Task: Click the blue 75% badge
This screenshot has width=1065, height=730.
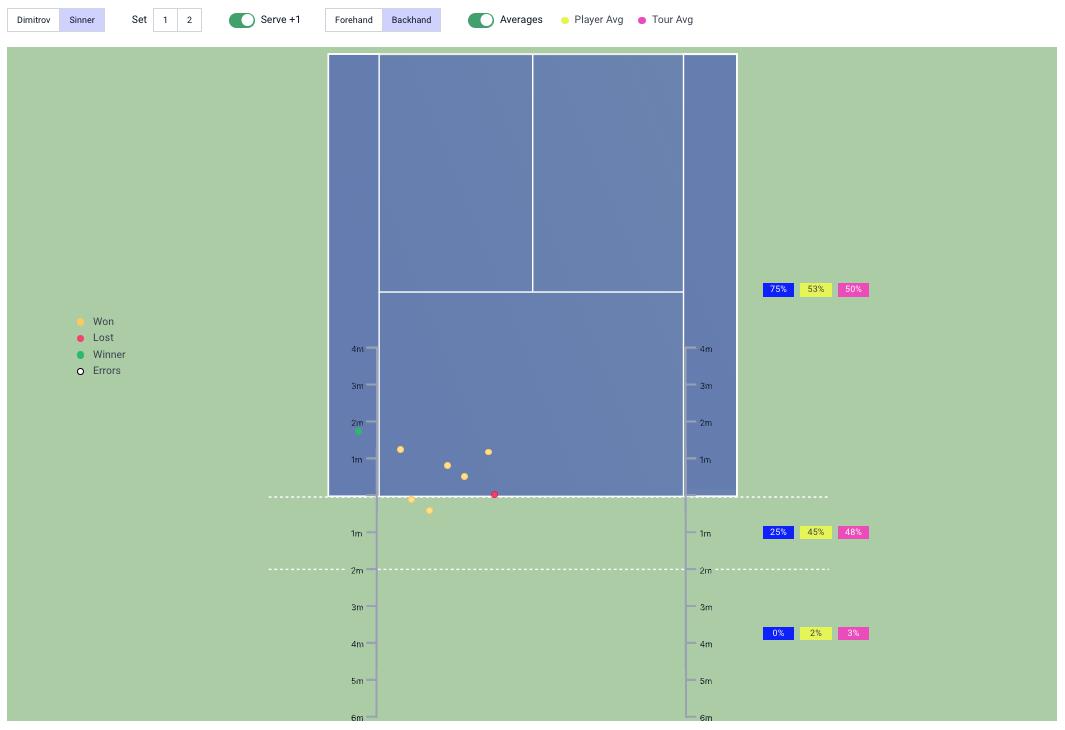Action: click(778, 290)
